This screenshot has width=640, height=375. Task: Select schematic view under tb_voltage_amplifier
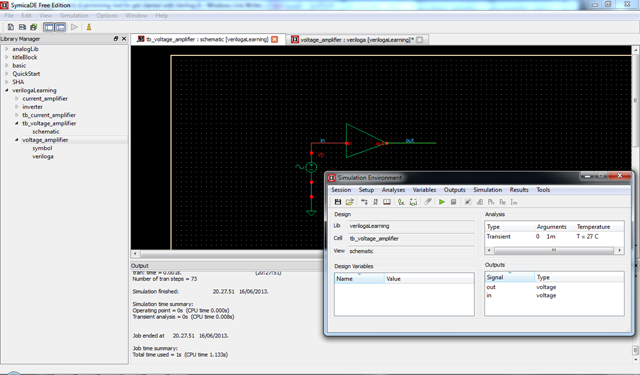(x=46, y=132)
